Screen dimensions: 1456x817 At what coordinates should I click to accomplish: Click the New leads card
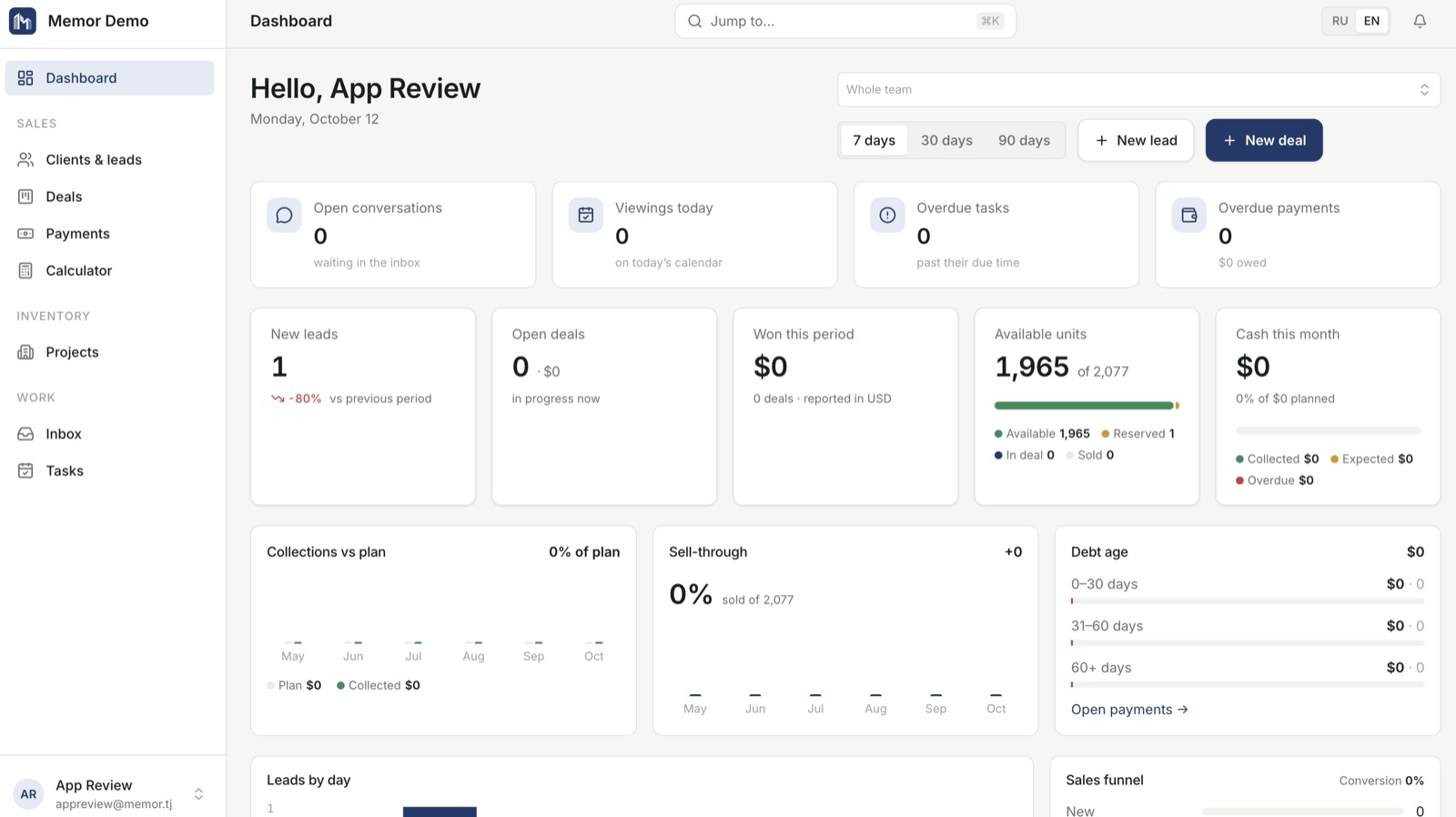click(x=363, y=407)
